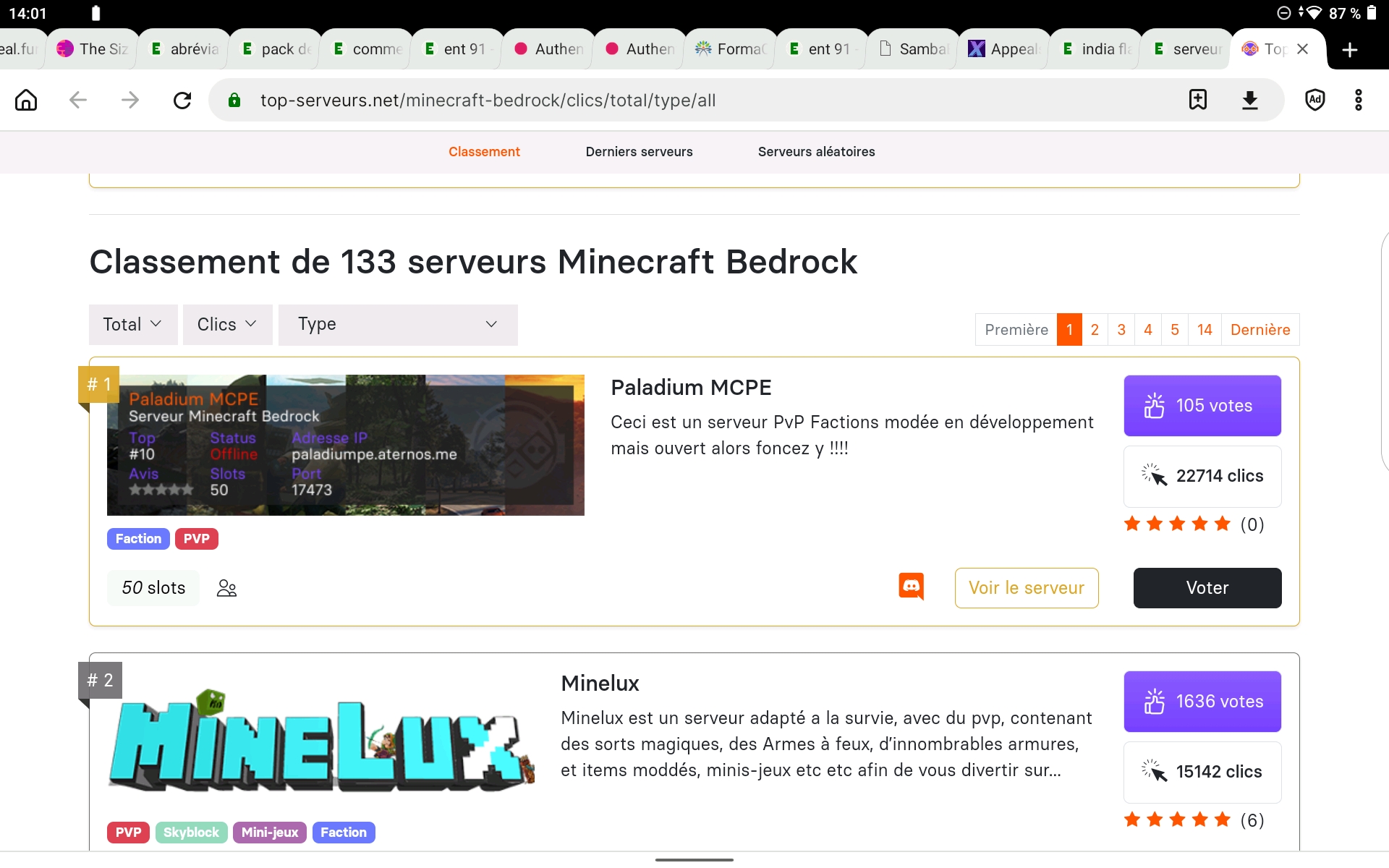Viewport: 1389px width, 868px height.
Task: Click the # 1 rank badge
Action: pyautogui.click(x=99, y=384)
